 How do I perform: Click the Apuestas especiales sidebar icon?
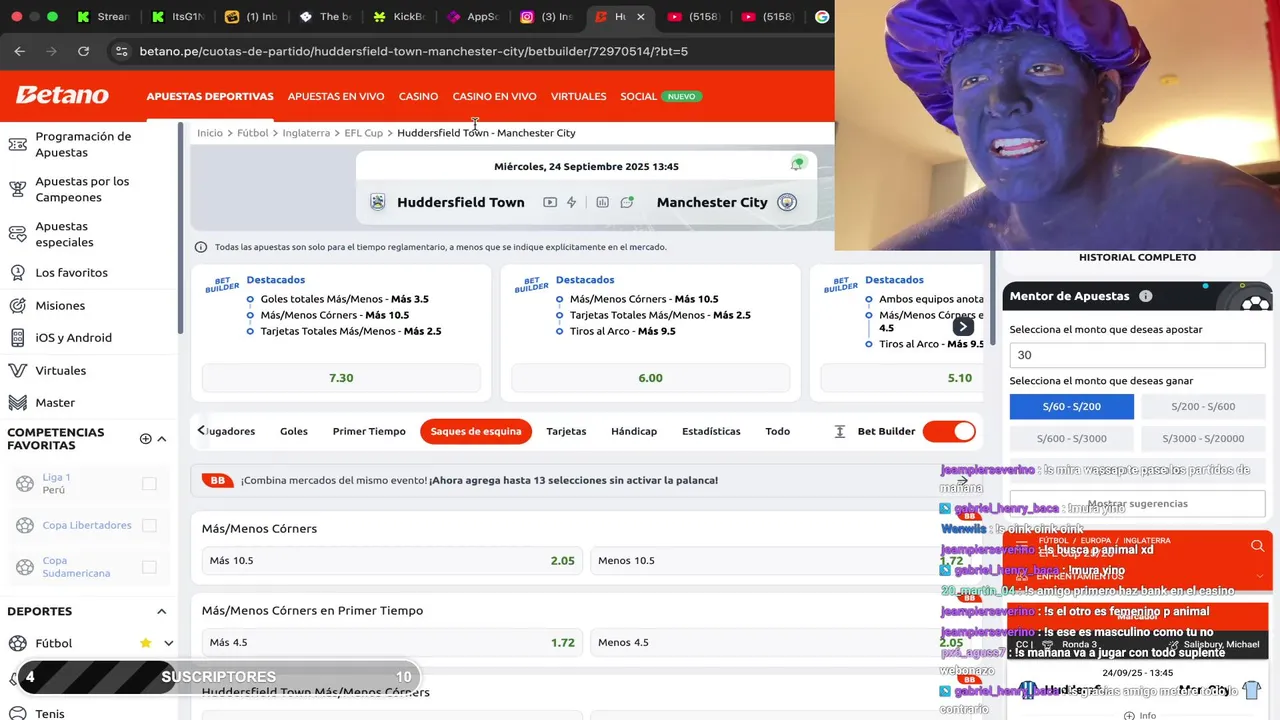pos(17,234)
